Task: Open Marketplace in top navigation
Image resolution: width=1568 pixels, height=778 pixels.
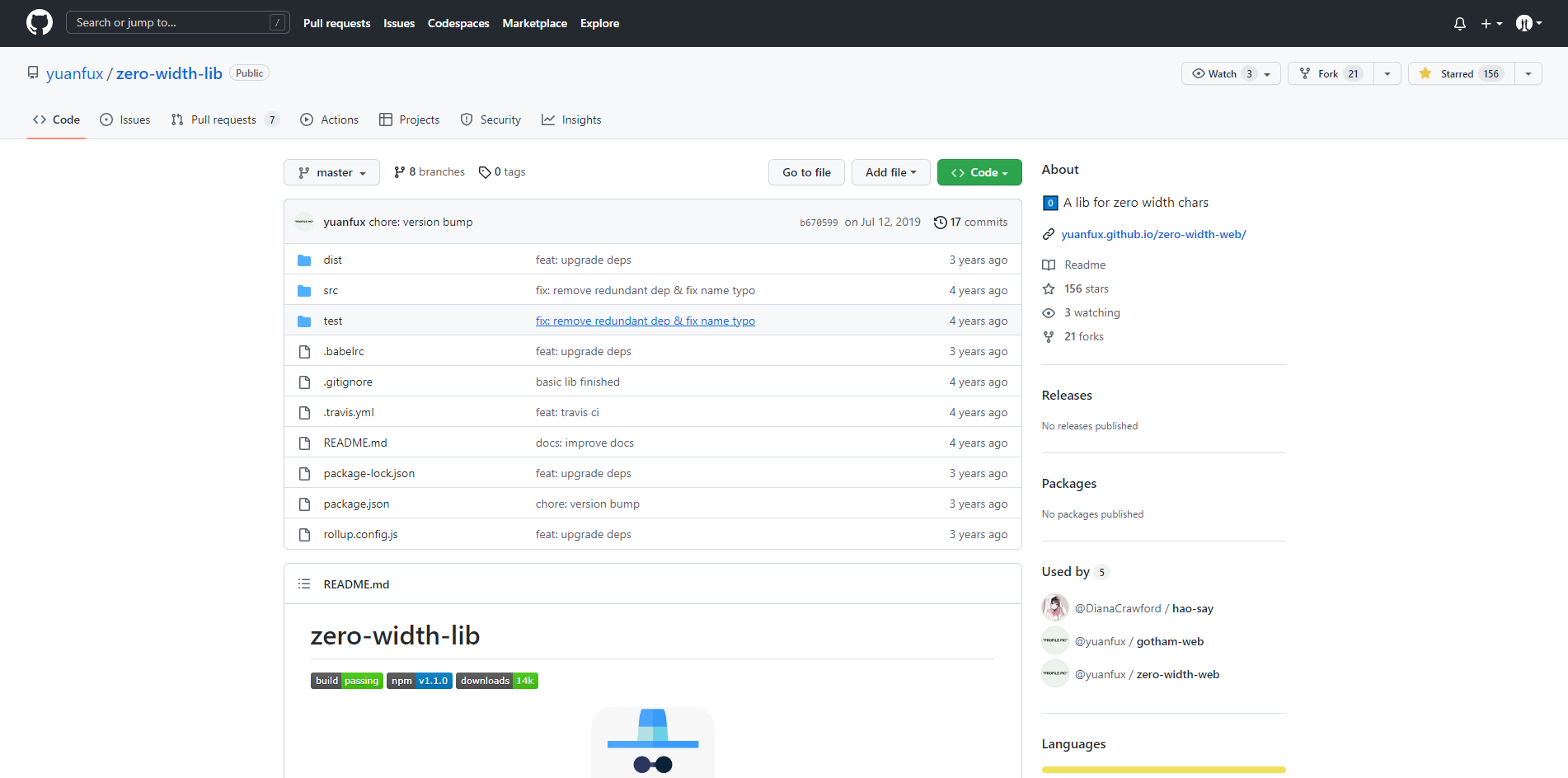Action: 535,23
